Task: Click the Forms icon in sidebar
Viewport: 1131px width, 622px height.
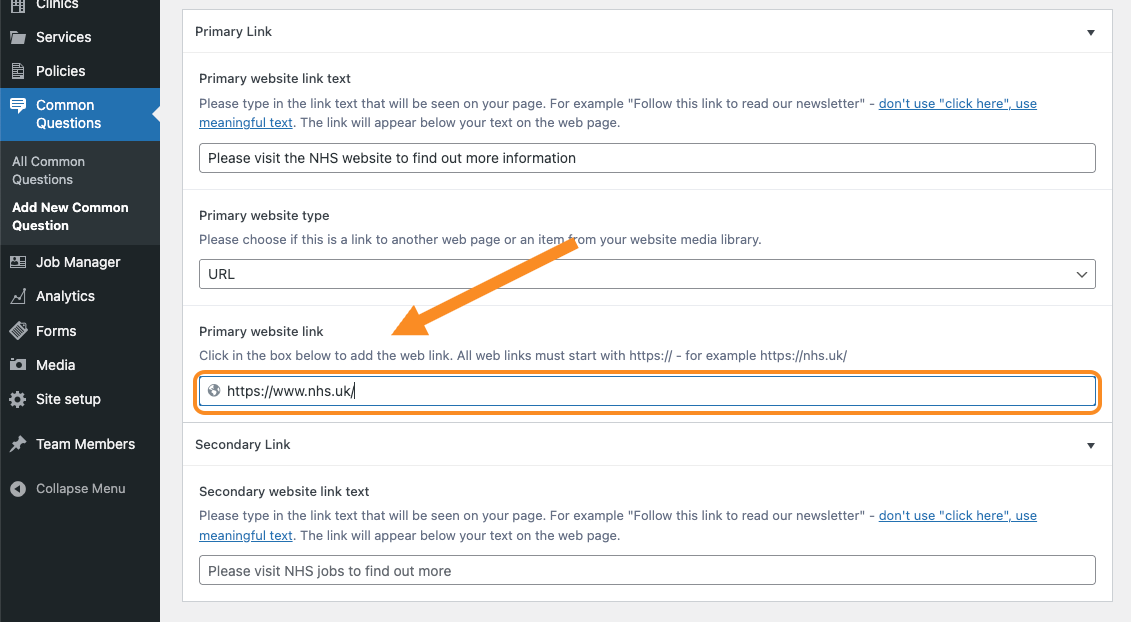Action: pyautogui.click(x=18, y=330)
